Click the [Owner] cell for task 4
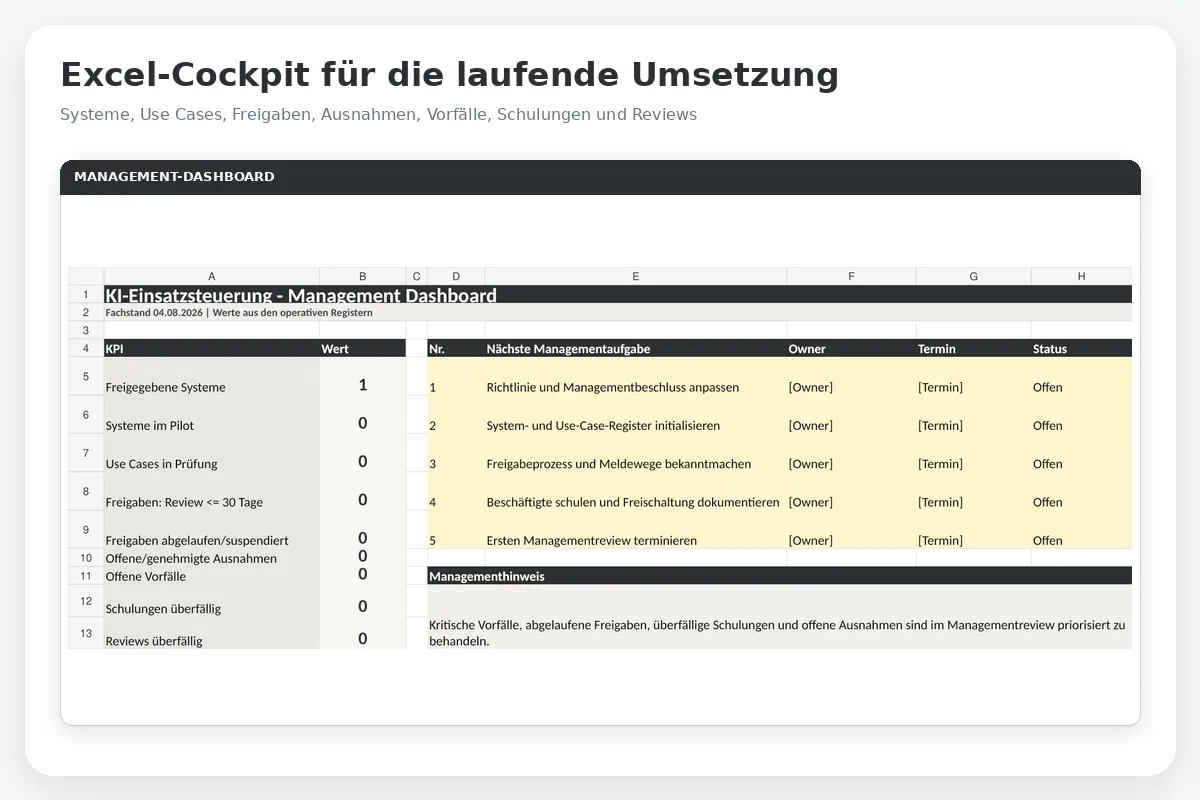The image size is (1200, 800). [x=851, y=491]
